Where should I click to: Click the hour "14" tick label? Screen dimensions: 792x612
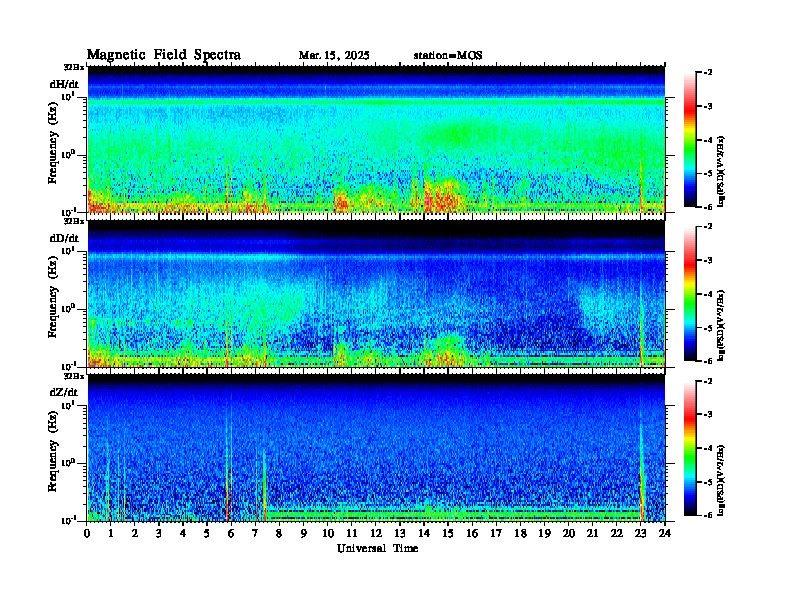point(424,533)
